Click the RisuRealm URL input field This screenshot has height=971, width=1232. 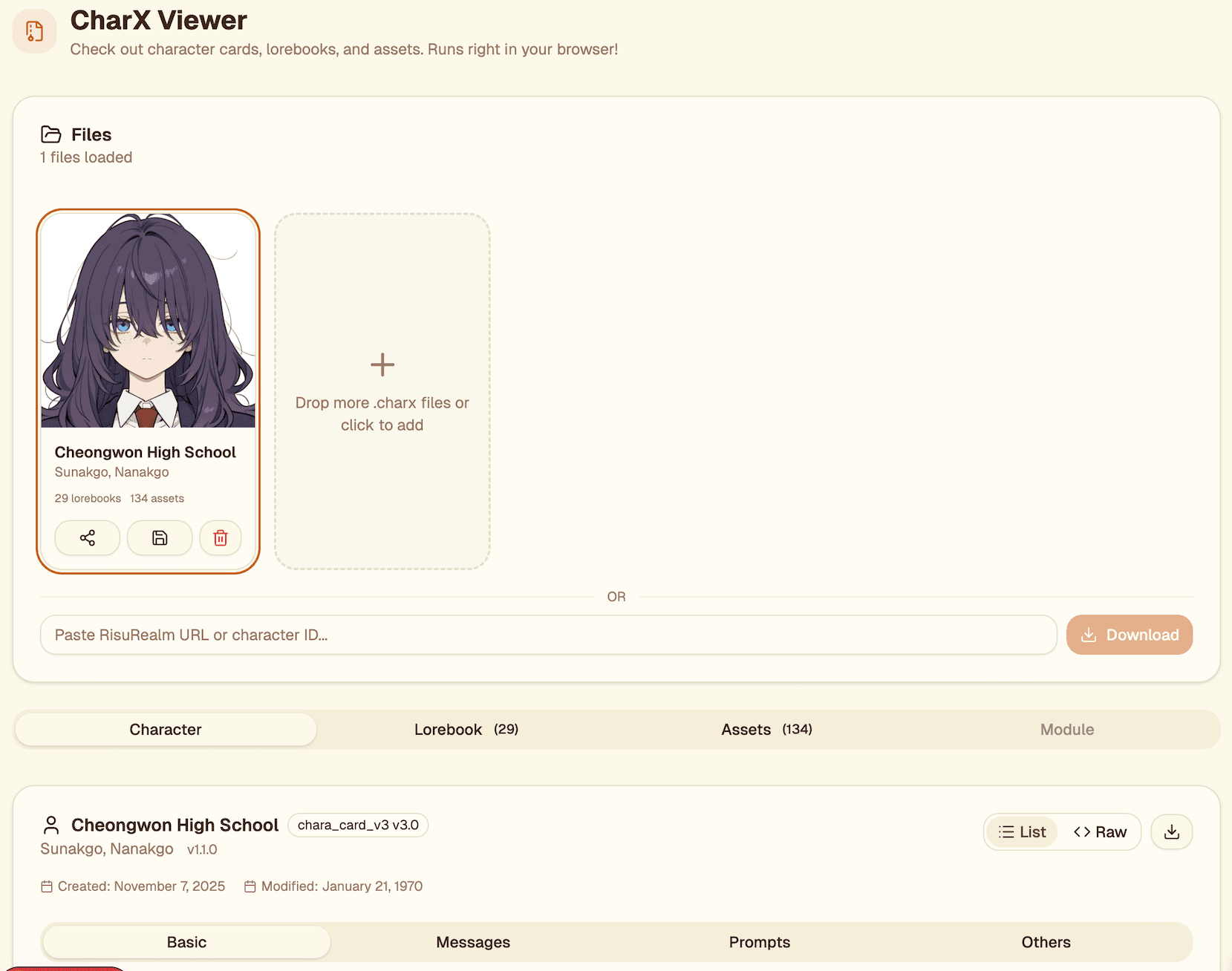coord(548,635)
